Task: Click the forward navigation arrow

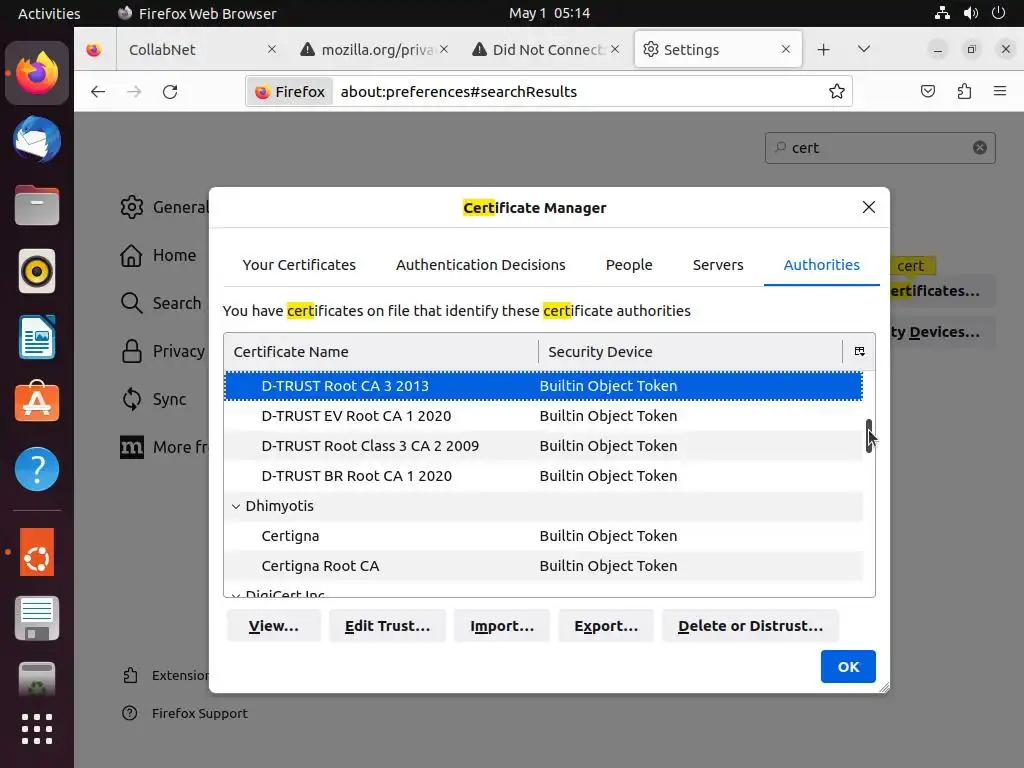Action: [x=134, y=91]
